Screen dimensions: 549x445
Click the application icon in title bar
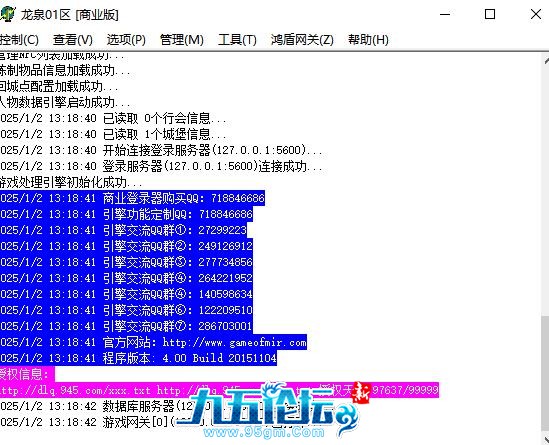tap(7, 14)
